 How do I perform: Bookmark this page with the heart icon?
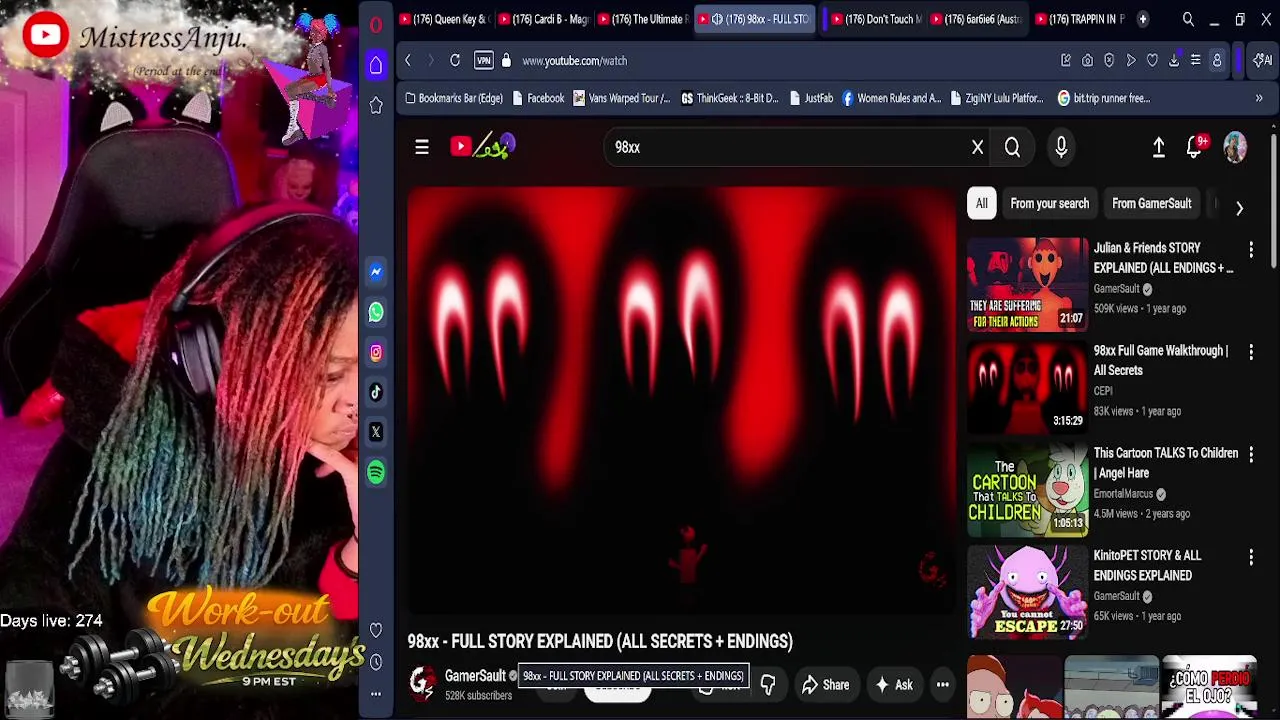1152,61
